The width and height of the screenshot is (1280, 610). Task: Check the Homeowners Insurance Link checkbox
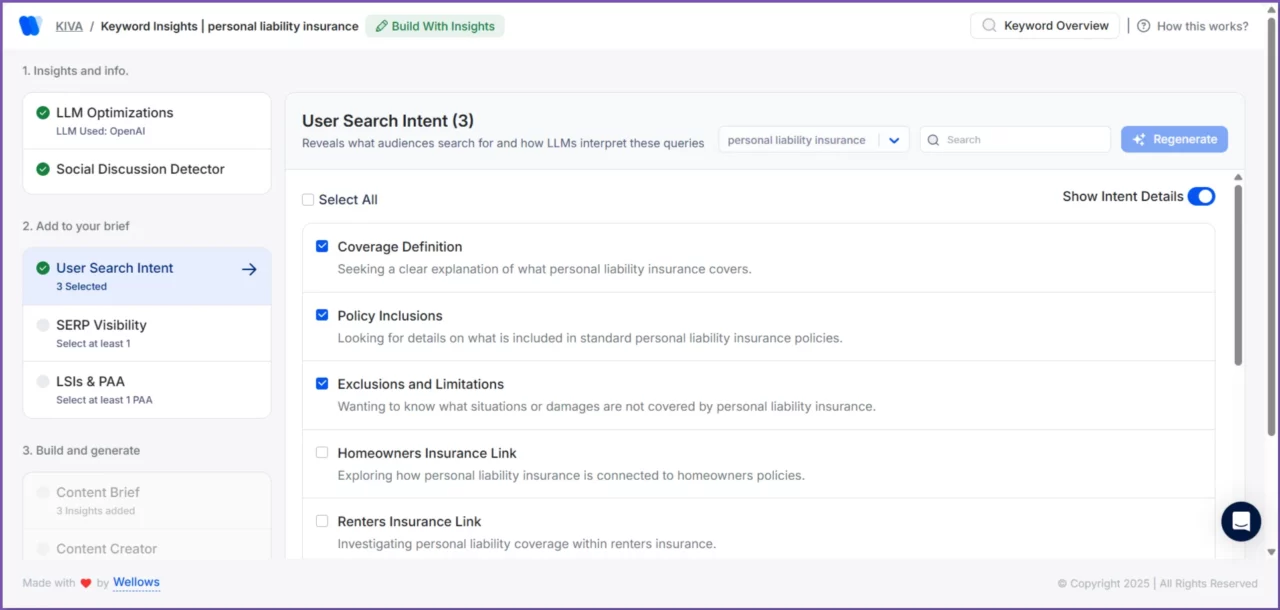(x=322, y=452)
